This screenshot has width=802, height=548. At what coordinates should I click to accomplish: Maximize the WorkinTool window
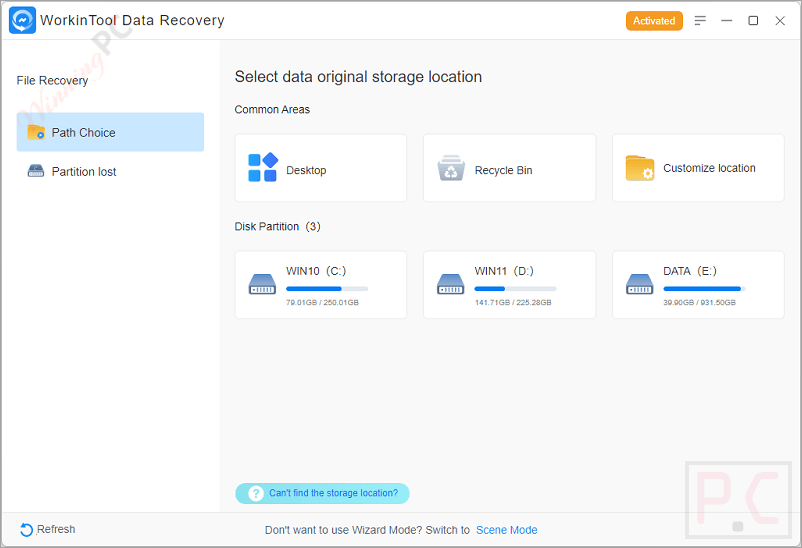(753, 20)
